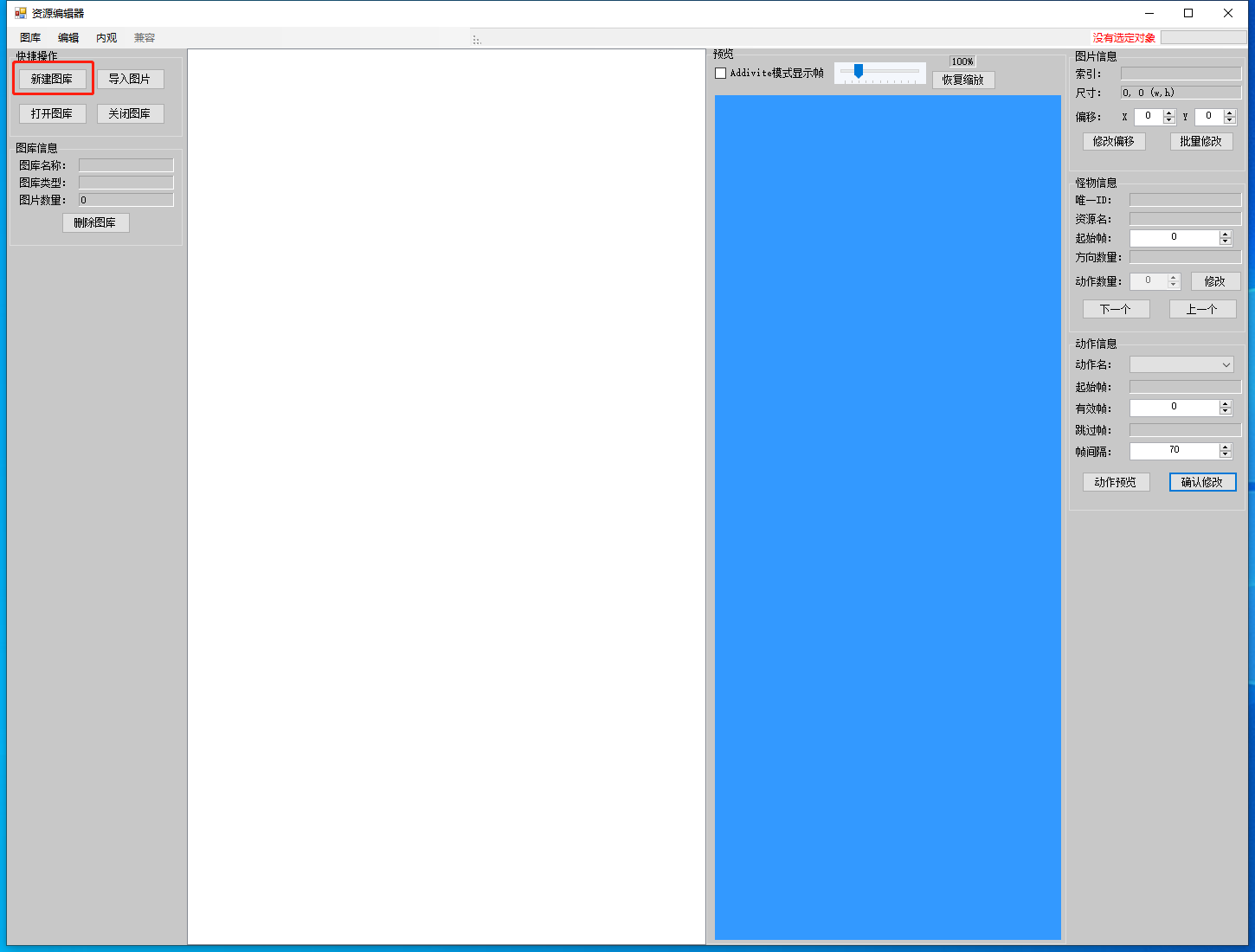This screenshot has height=952, width=1255.
Task: Increase the 帧间隔 value with up arrow
Action: [x=1225, y=447]
